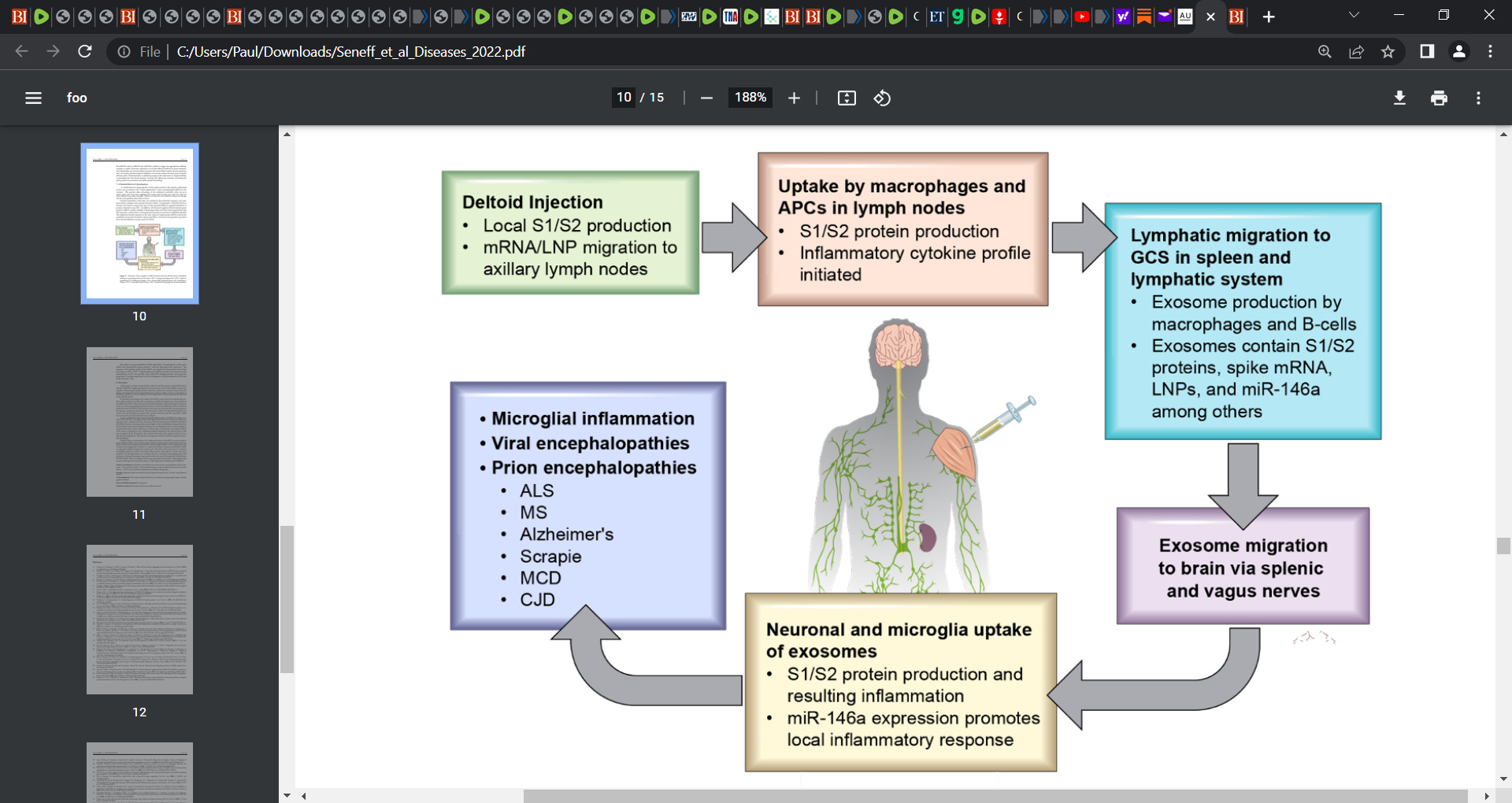This screenshot has width=1512, height=803.
Task: Click the 'Deltoid Injection' heading text
Action: click(x=532, y=202)
